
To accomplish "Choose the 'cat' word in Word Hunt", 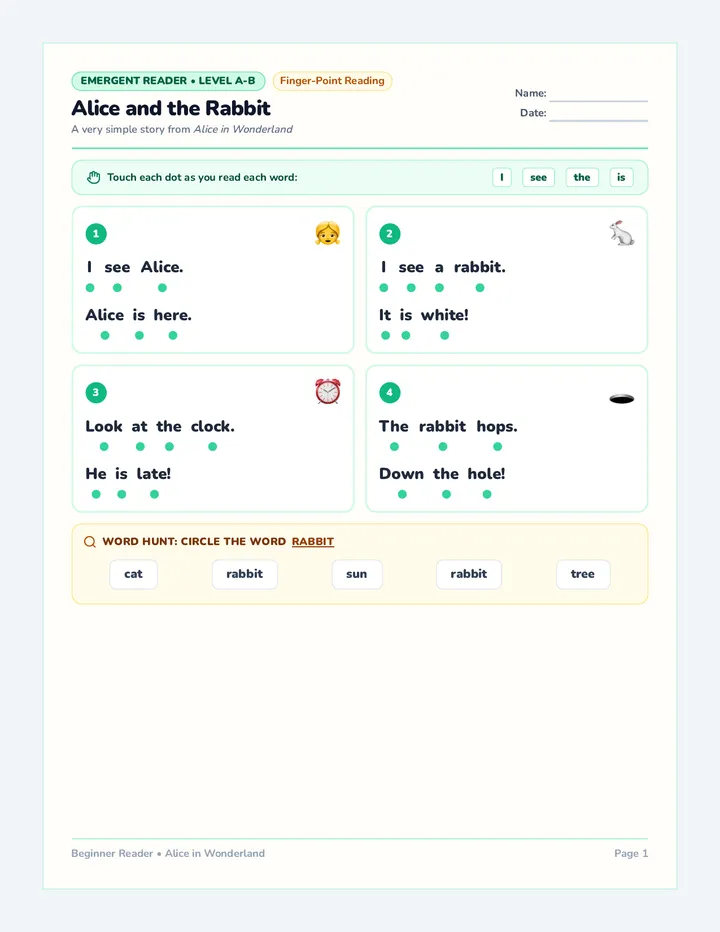I will pyautogui.click(x=133, y=574).
